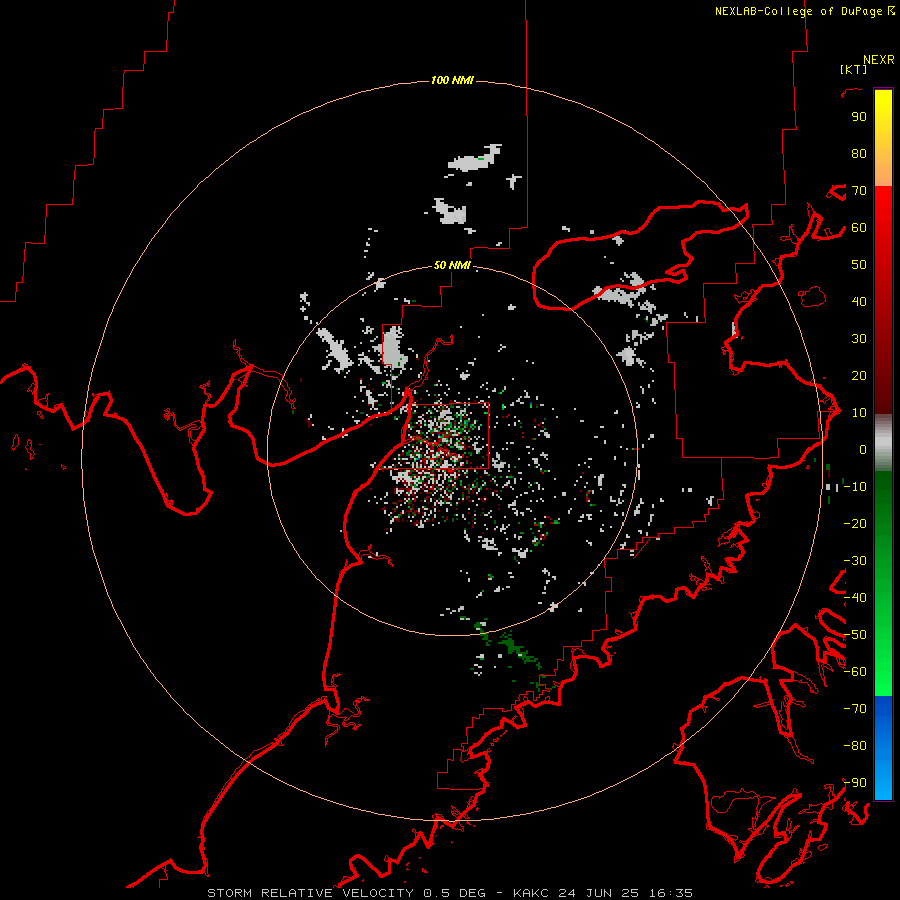Image resolution: width=900 pixels, height=900 pixels.
Task: Click the NEXLAB-College of DuPage watermark text
Action: pos(798,11)
